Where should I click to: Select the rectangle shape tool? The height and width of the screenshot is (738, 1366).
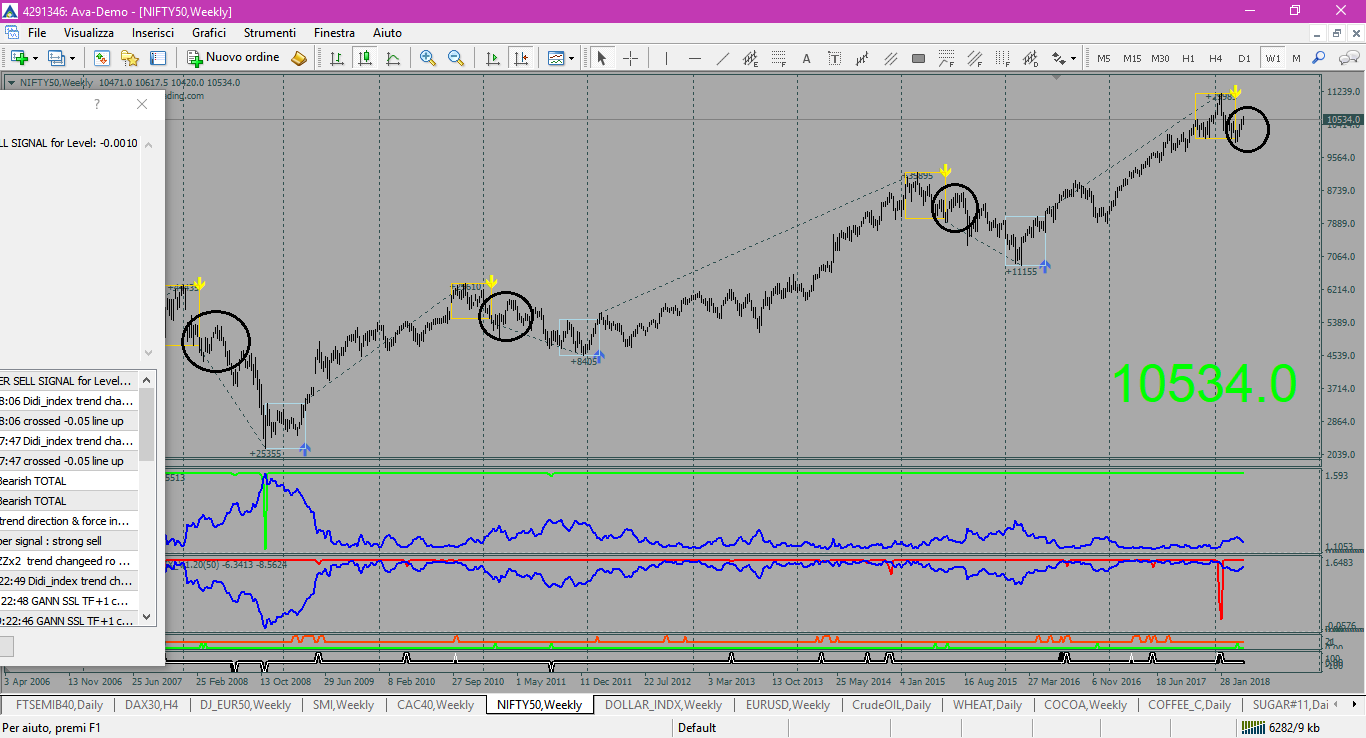[x=918, y=58]
